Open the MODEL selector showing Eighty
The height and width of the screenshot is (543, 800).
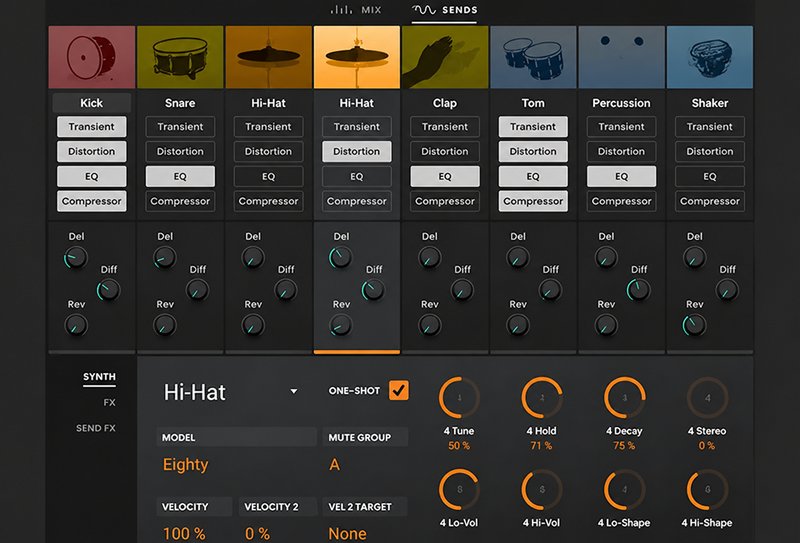click(x=186, y=464)
